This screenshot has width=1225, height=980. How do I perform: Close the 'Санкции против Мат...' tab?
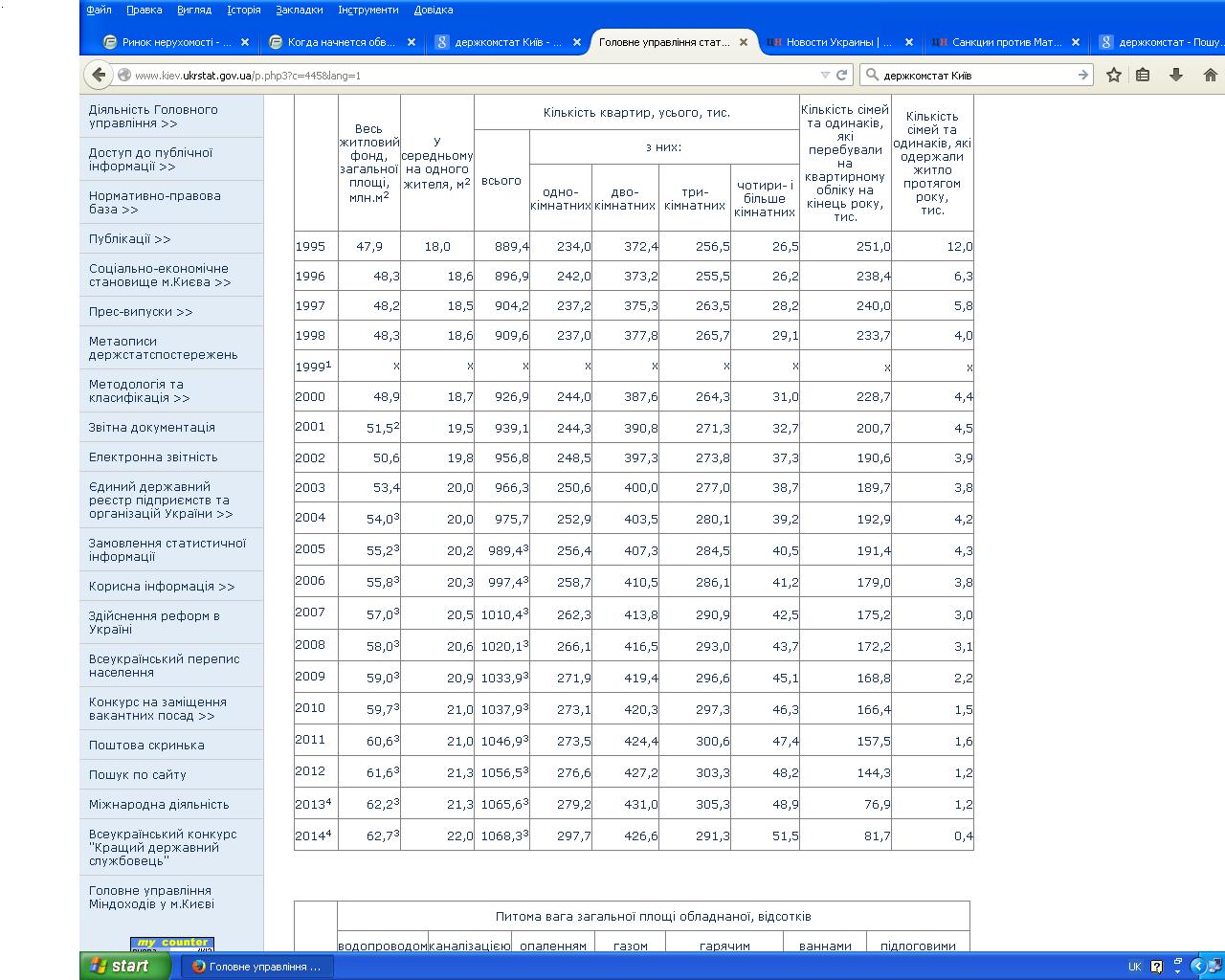pyautogui.click(x=1076, y=42)
